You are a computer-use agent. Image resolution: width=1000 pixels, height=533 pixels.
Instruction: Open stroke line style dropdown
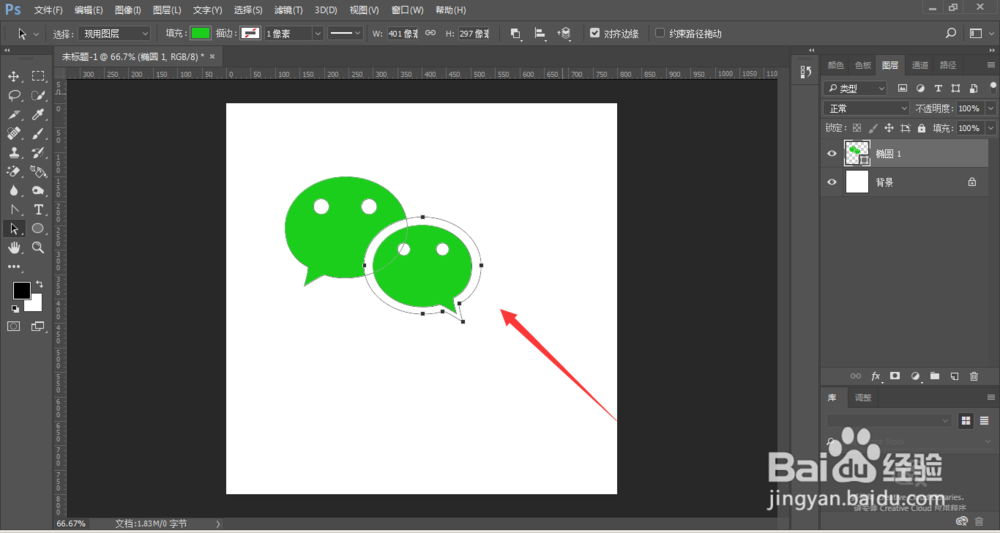click(346, 34)
